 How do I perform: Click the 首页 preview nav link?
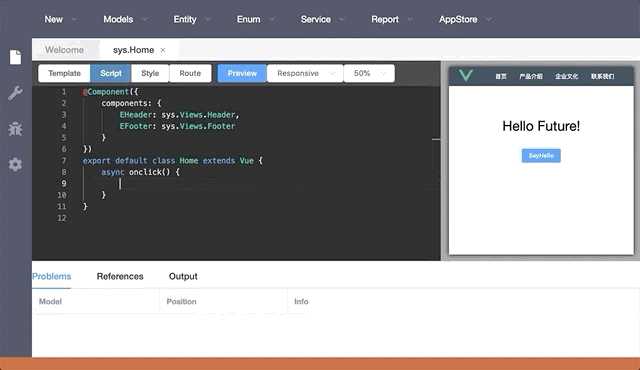501,76
